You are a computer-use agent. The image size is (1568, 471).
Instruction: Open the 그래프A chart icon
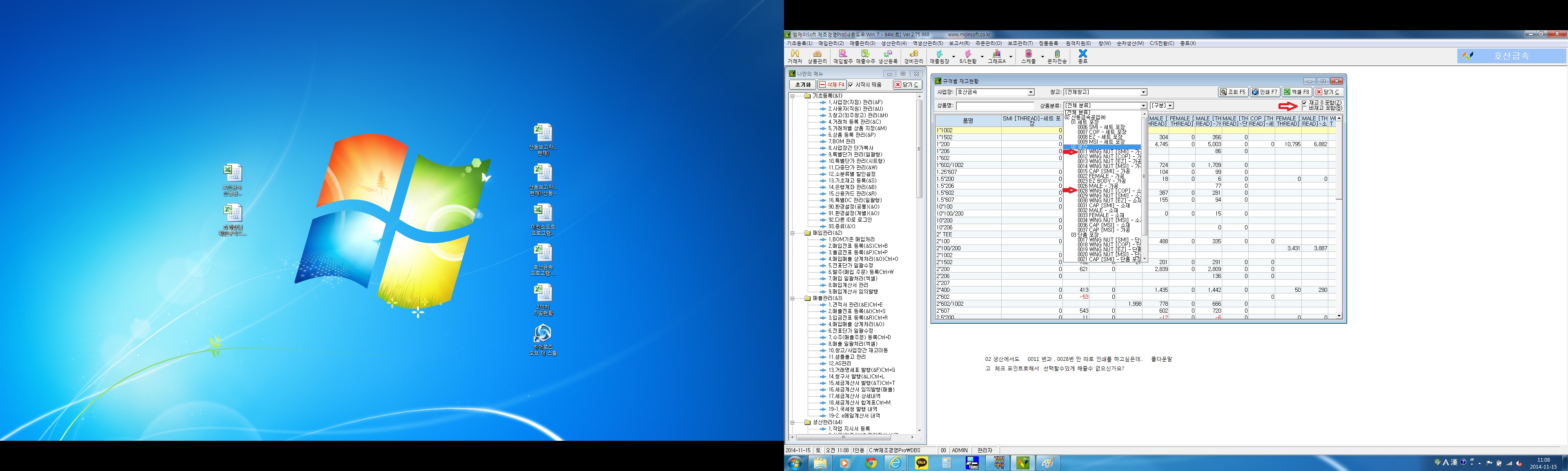pos(996,57)
